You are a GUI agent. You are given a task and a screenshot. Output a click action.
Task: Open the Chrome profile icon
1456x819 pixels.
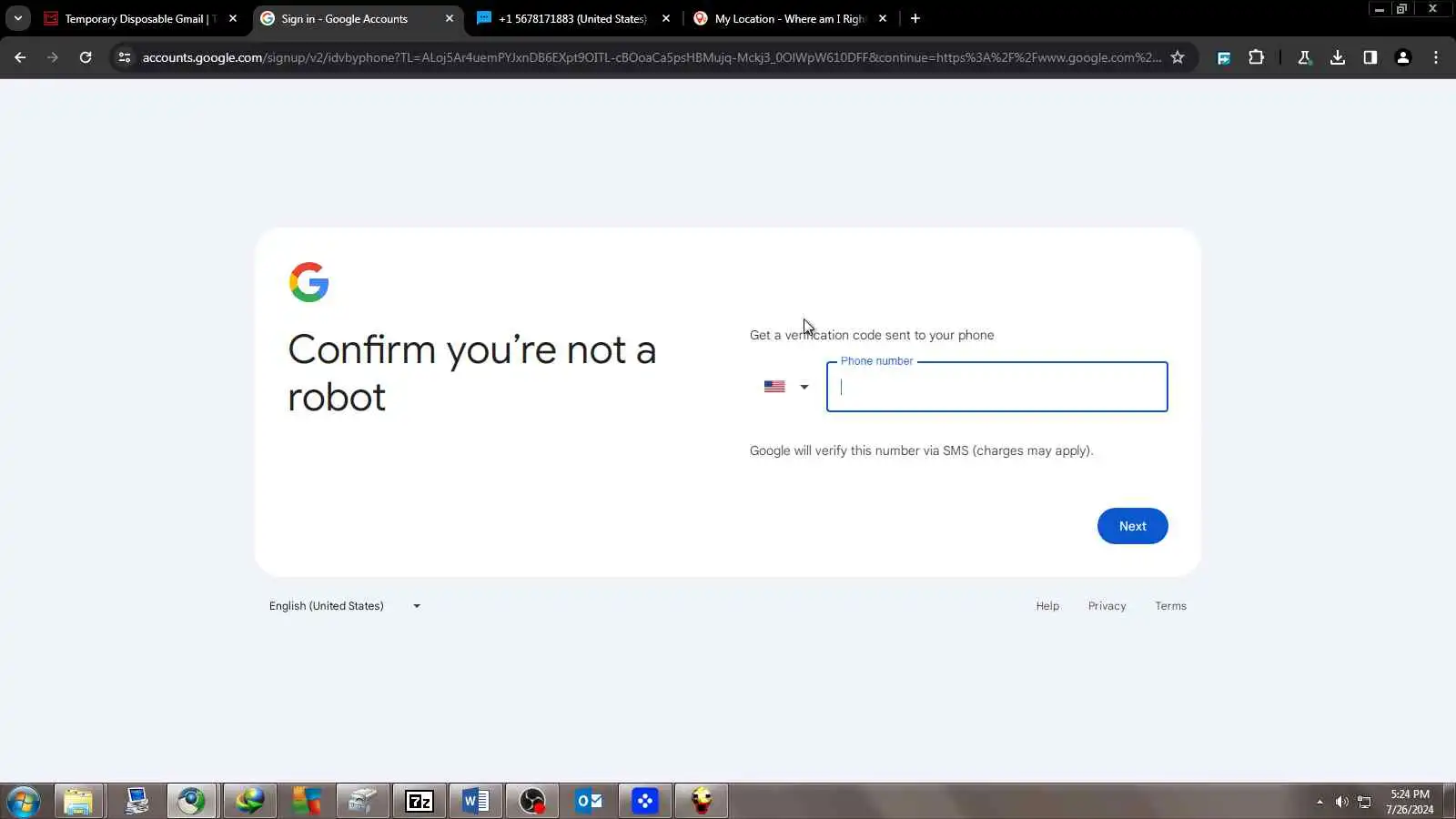pyautogui.click(x=1403, y=57)
